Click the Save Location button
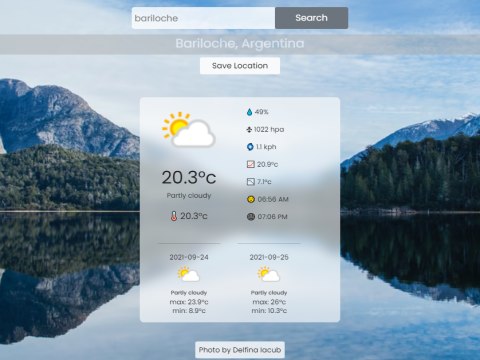 pyautogui.click(x=240, y=66)
